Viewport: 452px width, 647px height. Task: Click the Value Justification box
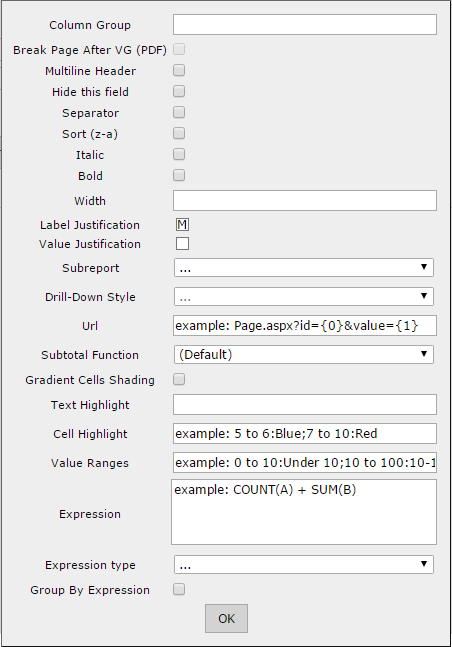[182, 244]
